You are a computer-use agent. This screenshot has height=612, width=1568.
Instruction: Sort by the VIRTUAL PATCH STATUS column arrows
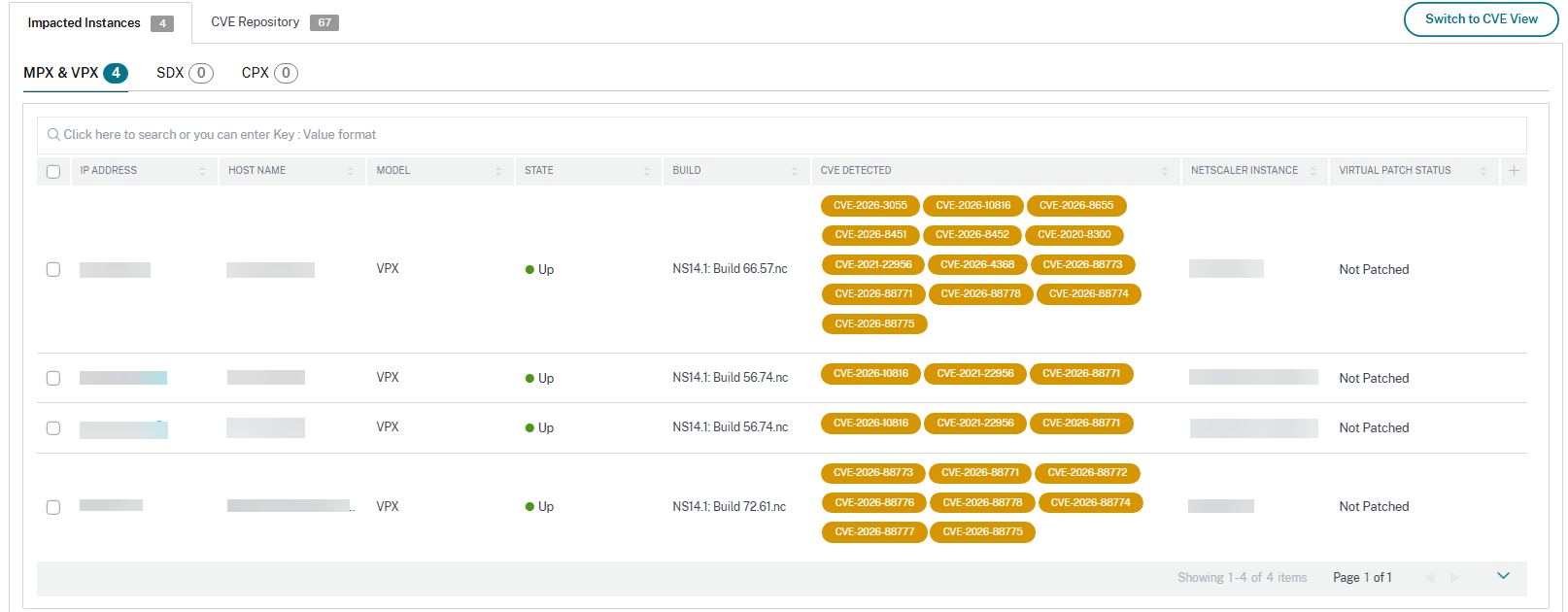pyautogui.click(x=1483, y=171)
